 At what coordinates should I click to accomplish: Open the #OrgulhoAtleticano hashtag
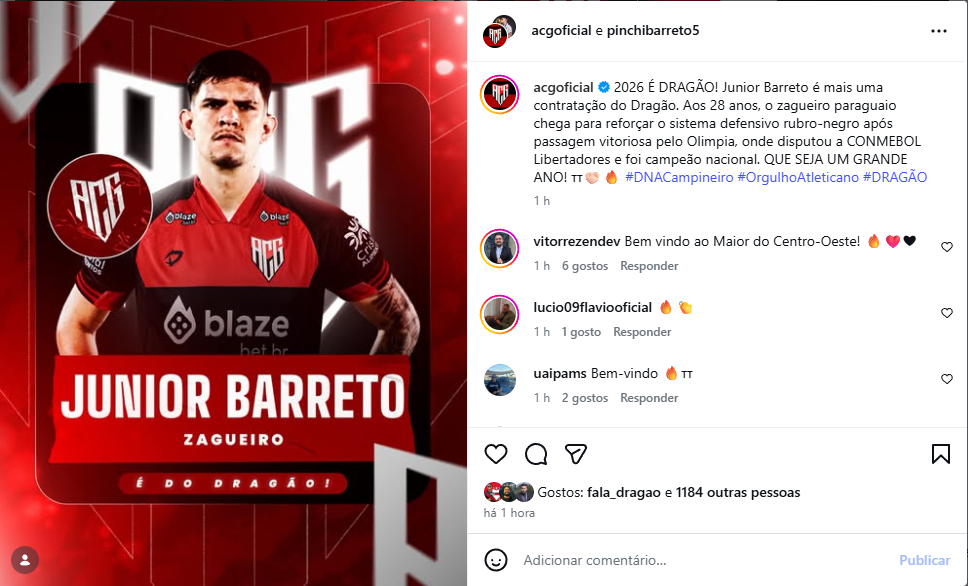(798, 177)
